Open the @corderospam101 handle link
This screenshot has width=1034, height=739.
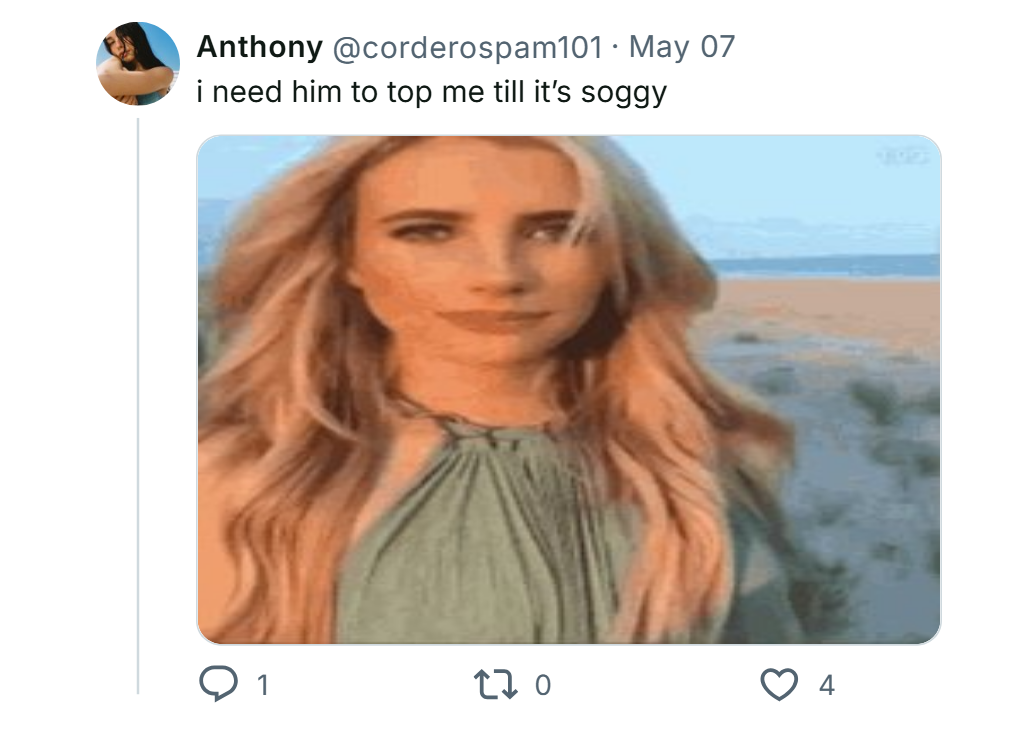tap(468, 47)
